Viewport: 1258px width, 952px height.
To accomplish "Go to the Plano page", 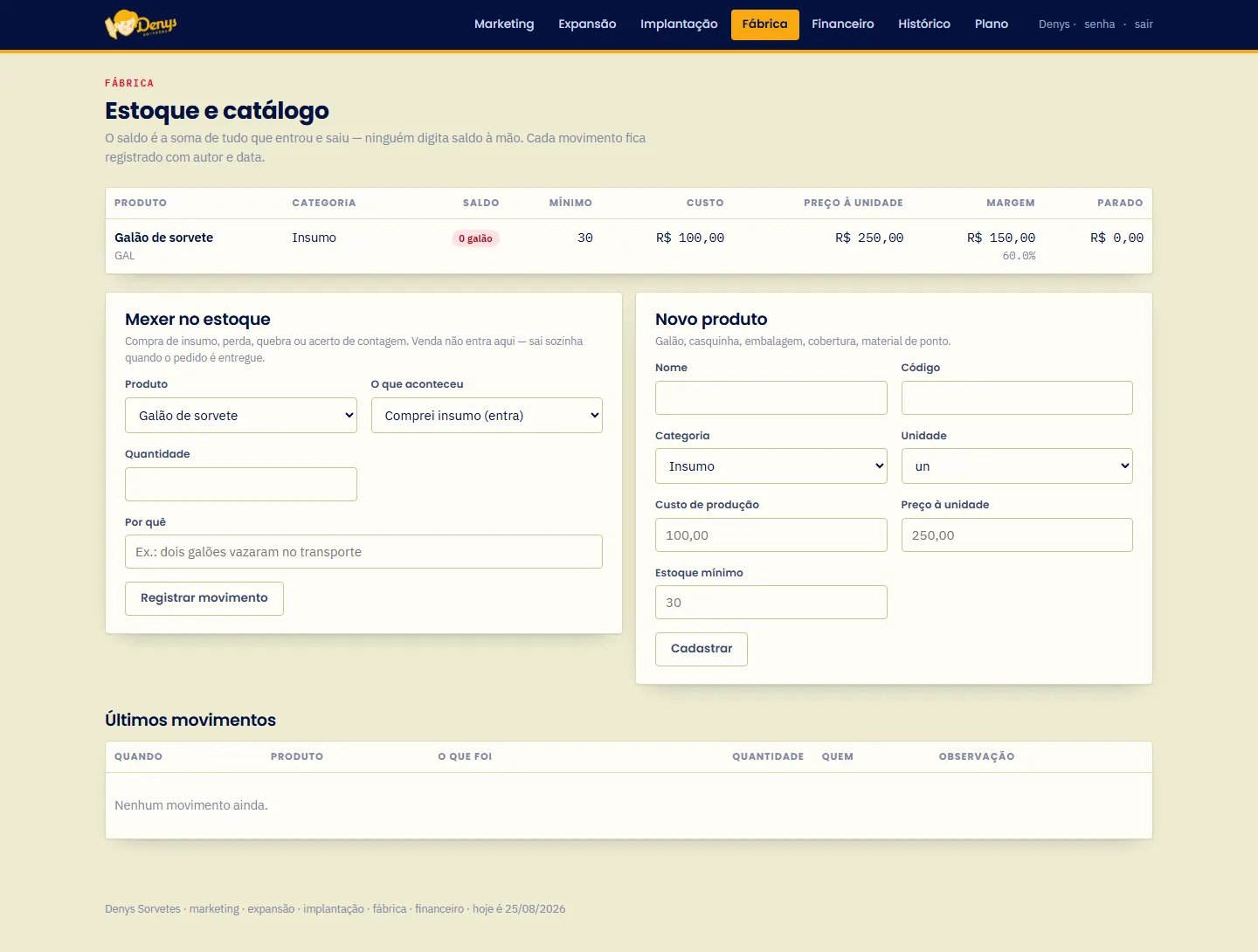I will click(x=992, y=24).
